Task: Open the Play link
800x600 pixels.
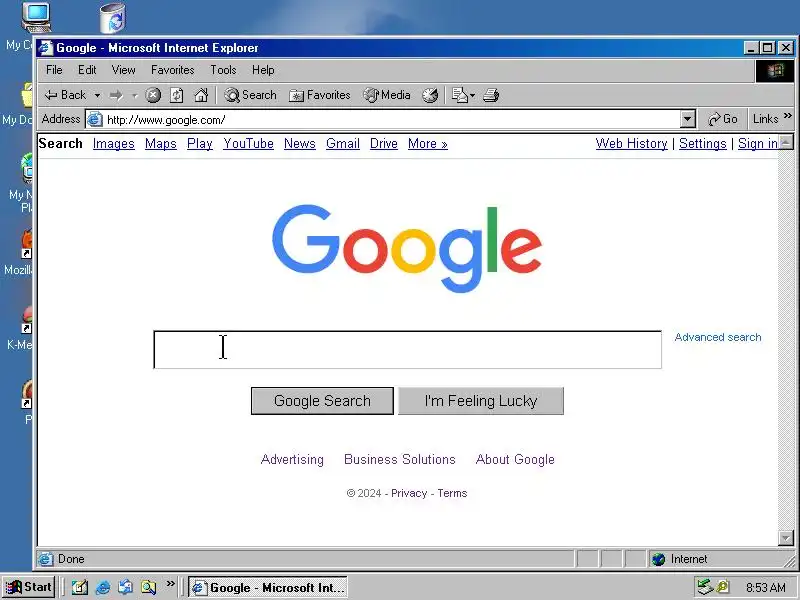Action: tap(199, 144)
